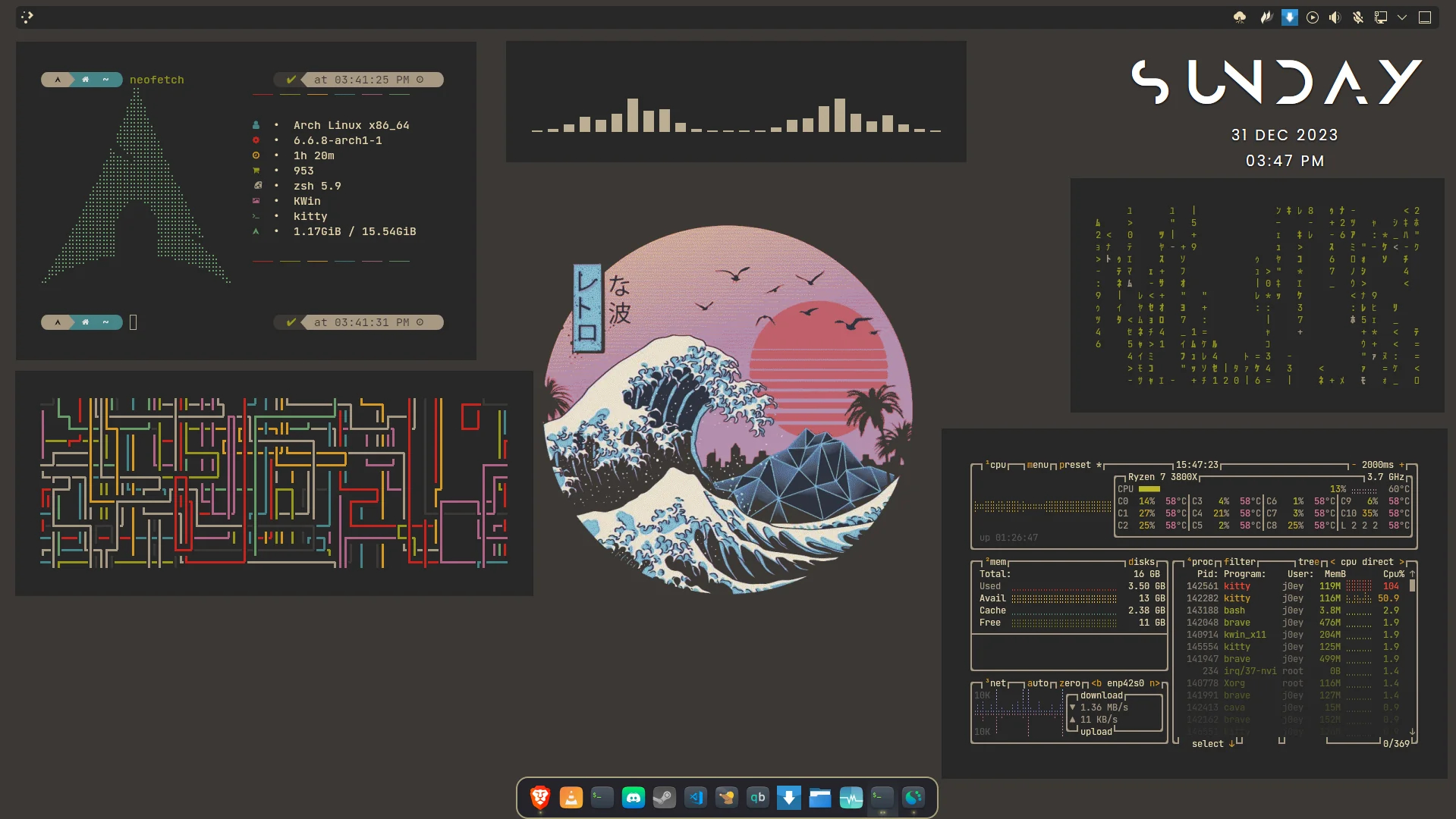Image resolution: width=1456 pixels, height=819 pixels.
Task: Open the blue download arrow app in the dock
Action: tap(788, 798)
